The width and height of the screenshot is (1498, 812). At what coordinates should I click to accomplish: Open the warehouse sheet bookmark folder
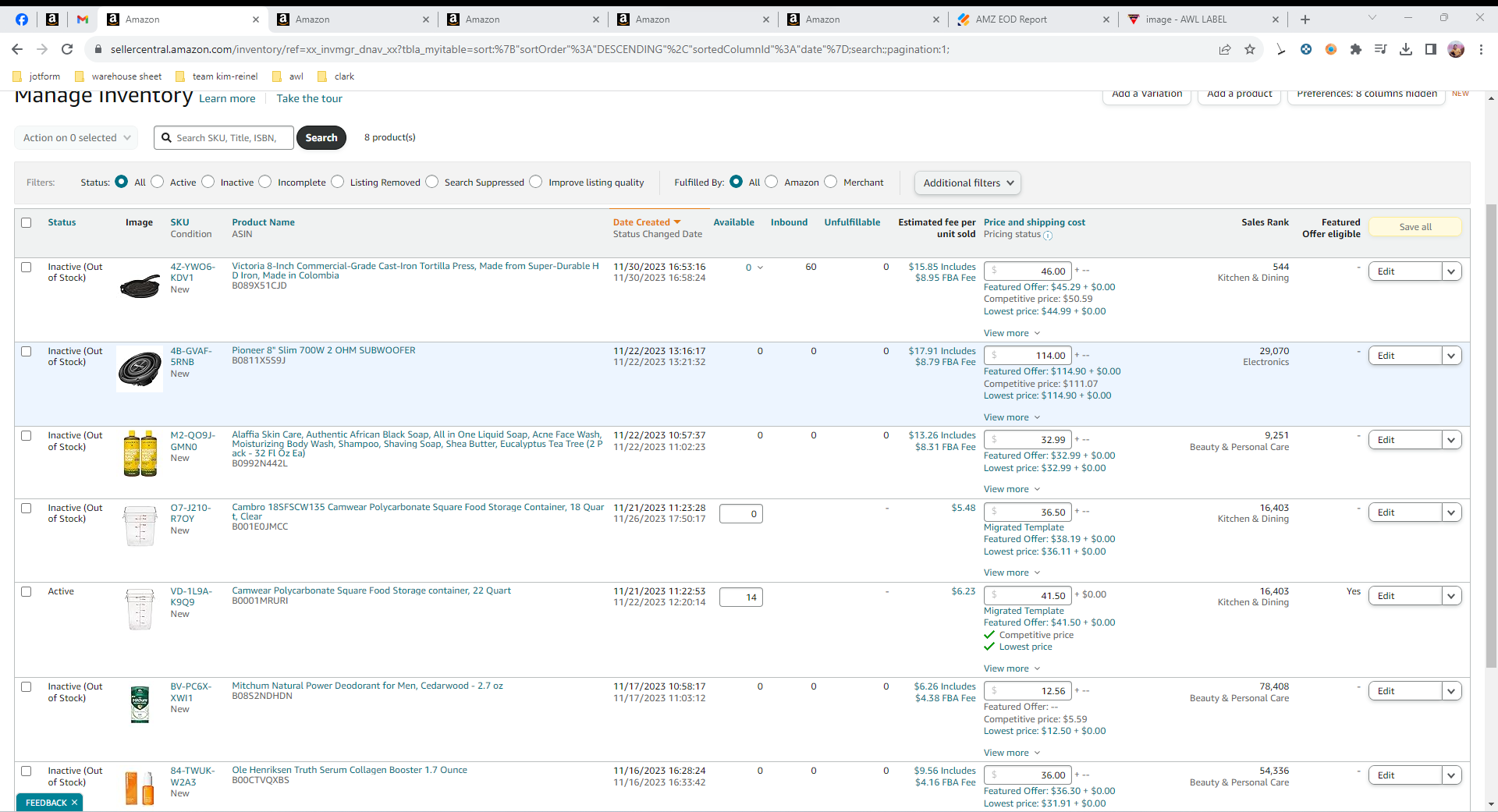[x=118, y=76]
